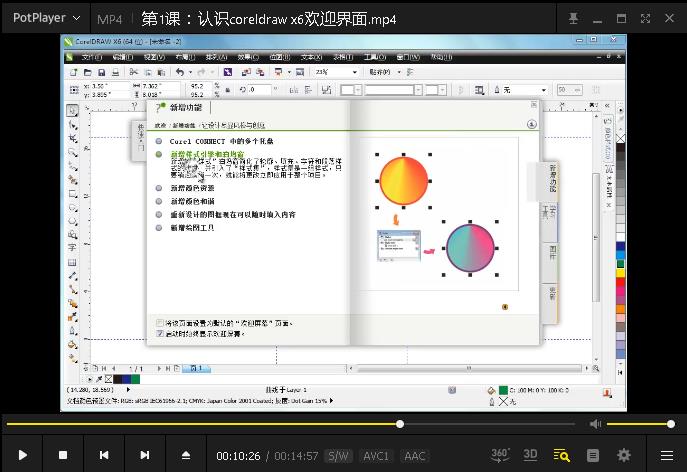The width and height of the screenshot is (687, 472).
Task: Select the Pick tool in CorelDRAW toolbox
Action: pos(73,110)
